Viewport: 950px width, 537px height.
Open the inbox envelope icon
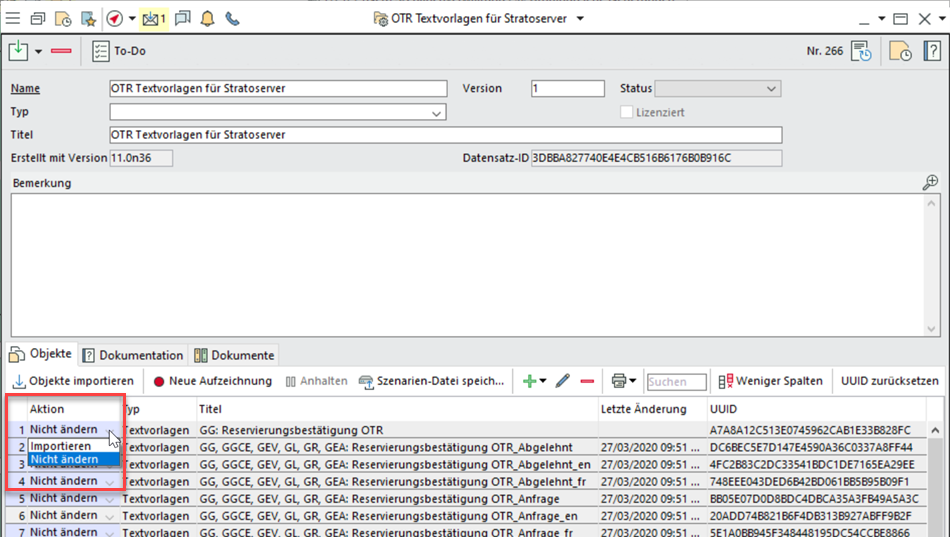pyautogui.click(x=152, y=19)
